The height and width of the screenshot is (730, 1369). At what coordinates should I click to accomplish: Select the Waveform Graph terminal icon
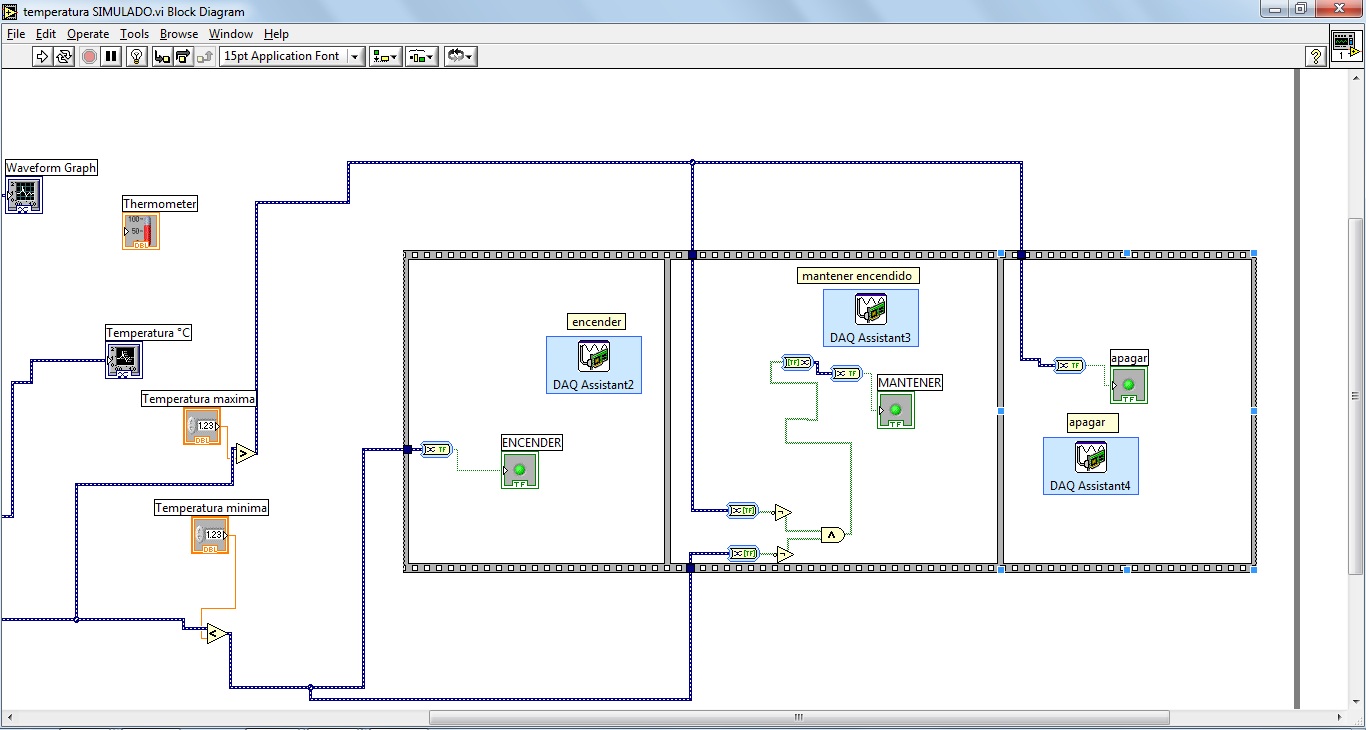(23, 195)
